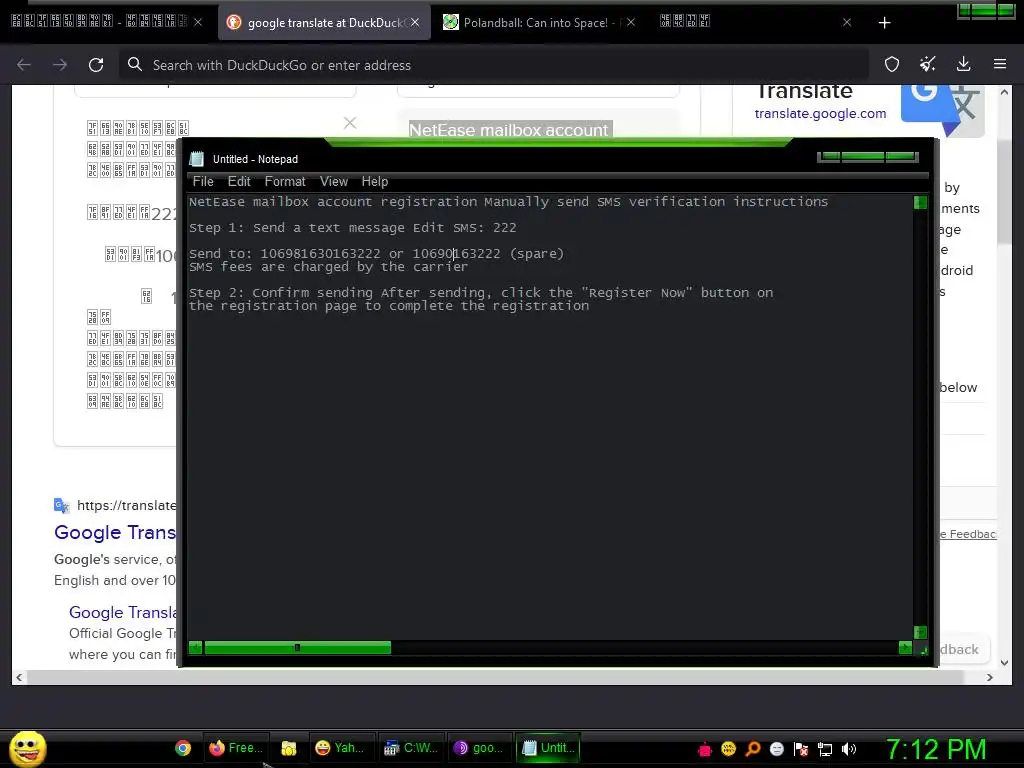Click the white round face tray icon

776,749
